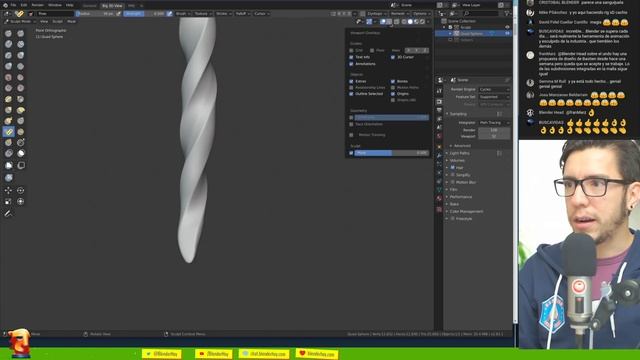640x360 pixels.
Task: Select the Annotate pencil tool
Action: 8,213
